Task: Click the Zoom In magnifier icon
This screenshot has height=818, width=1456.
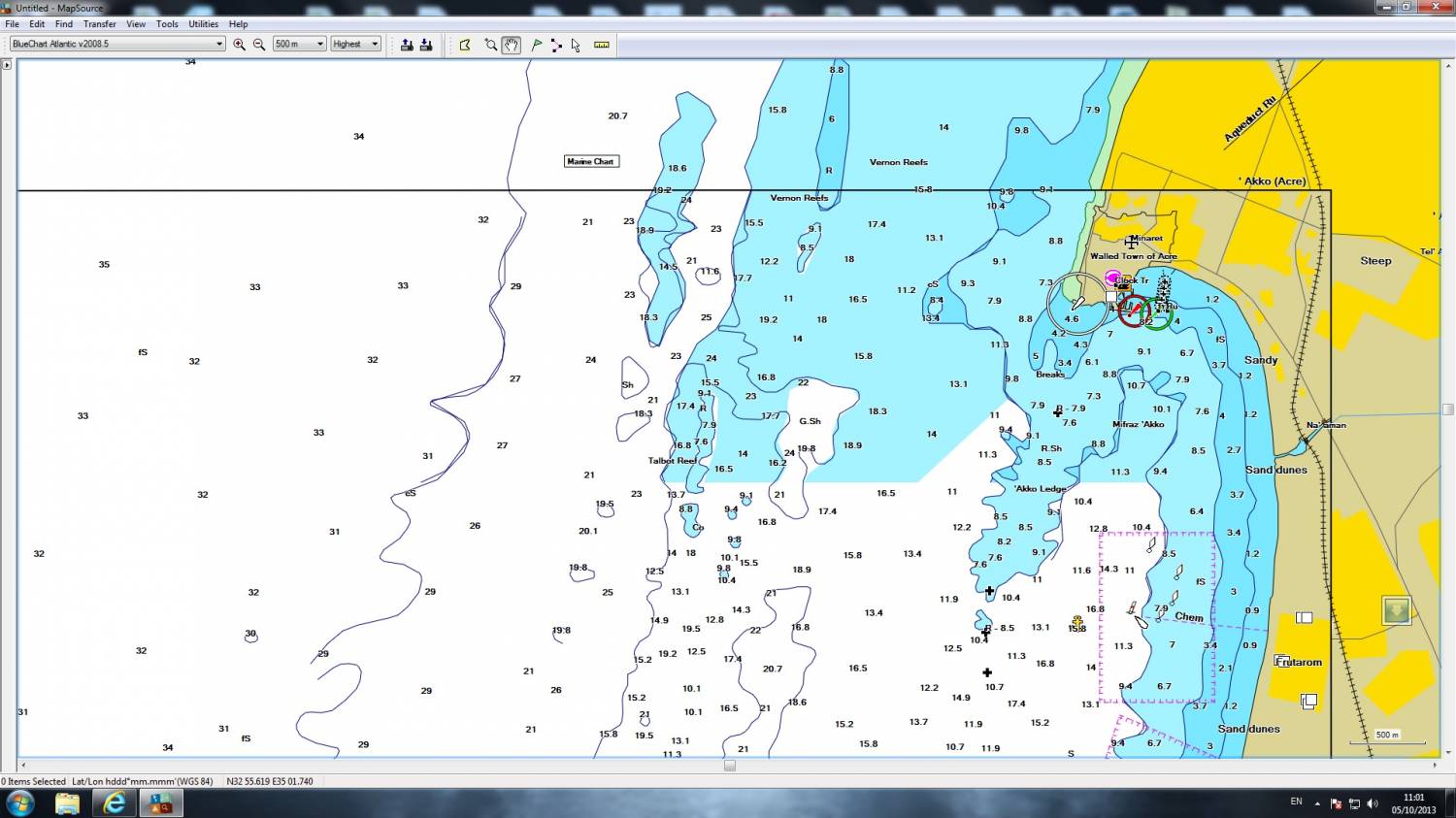Action: 239,45
